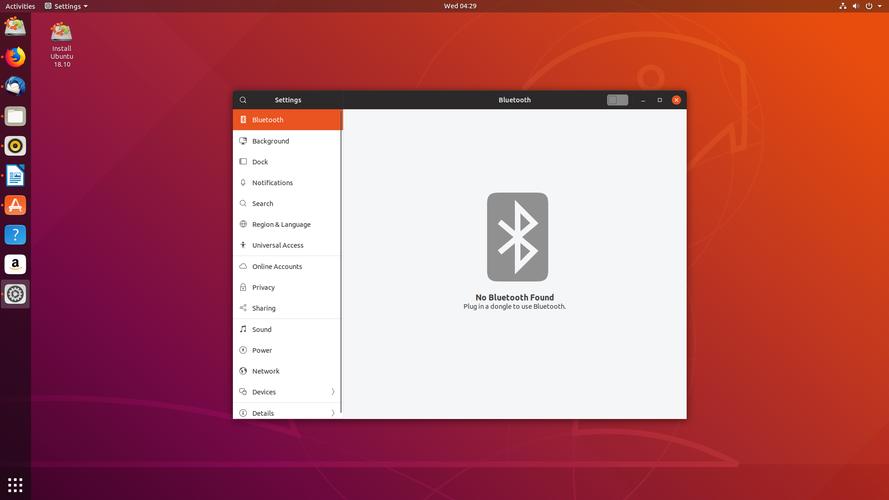Viewport: 889px width, 500px height.
Task: Open the Dock settings panel
Action: point(286,162)
